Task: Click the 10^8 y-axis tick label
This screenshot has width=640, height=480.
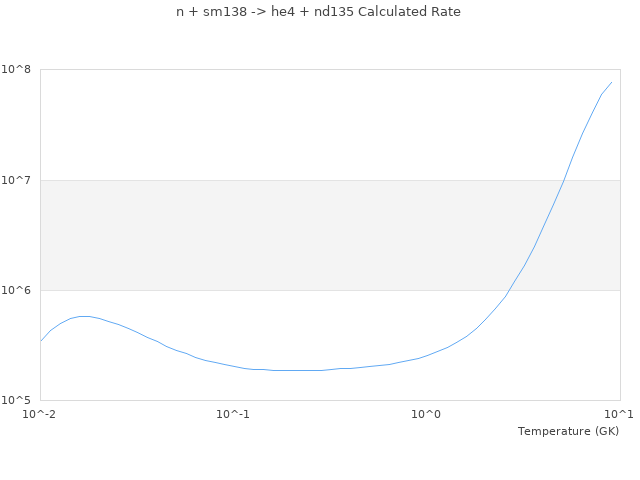Action: 19,70
